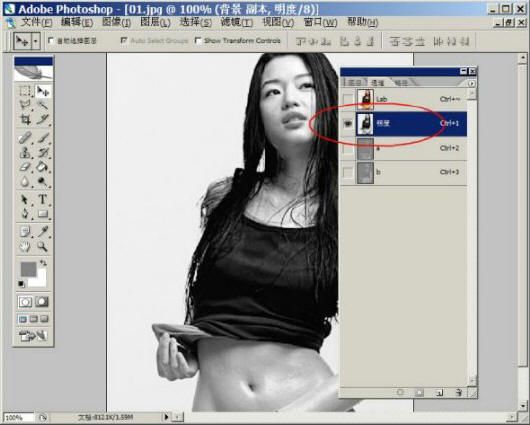Open the Move tool preset picker arrow

pos(36,41)
